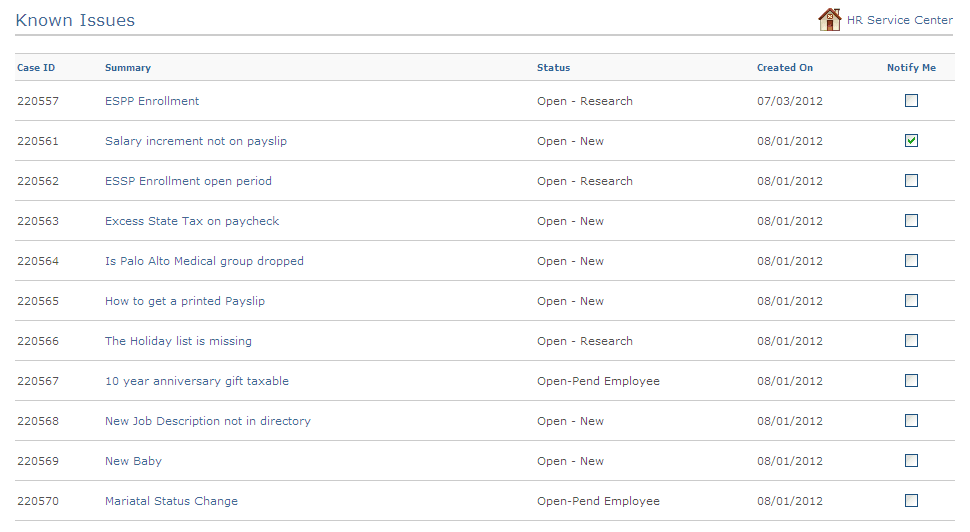Check Notify Me for New Job Description case
Viewport: 970px width, 532px height.
coord(911,421)
